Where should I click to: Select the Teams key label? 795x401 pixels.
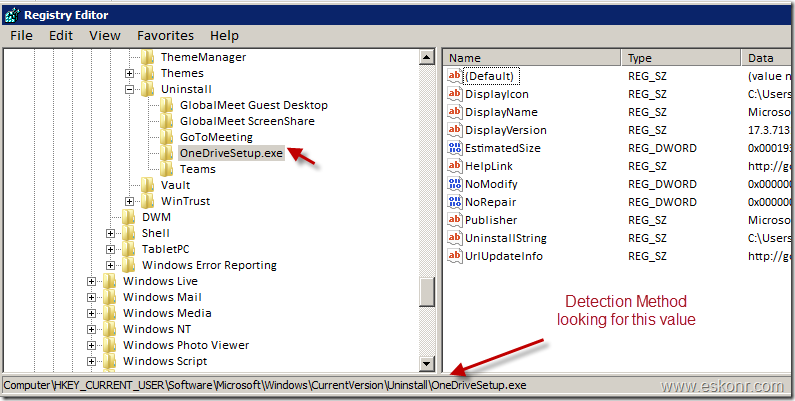click(198, 169)
